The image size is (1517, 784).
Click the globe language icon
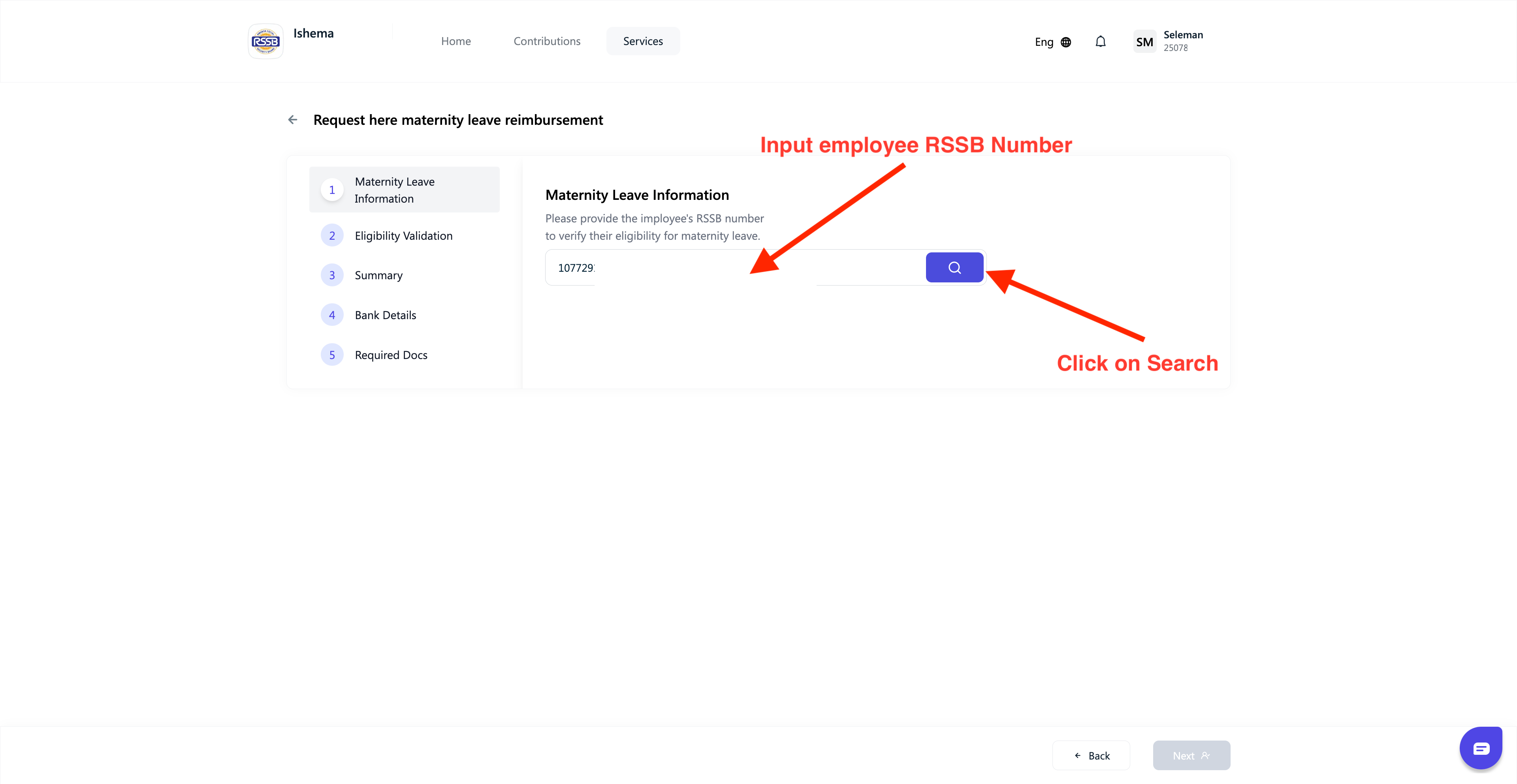(1066, 42)
